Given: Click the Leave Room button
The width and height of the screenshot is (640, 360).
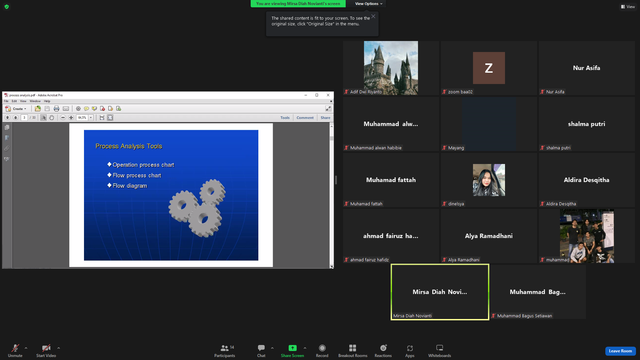Looking at the screenshot, I should pyautogui.click(x=620, y=351).
